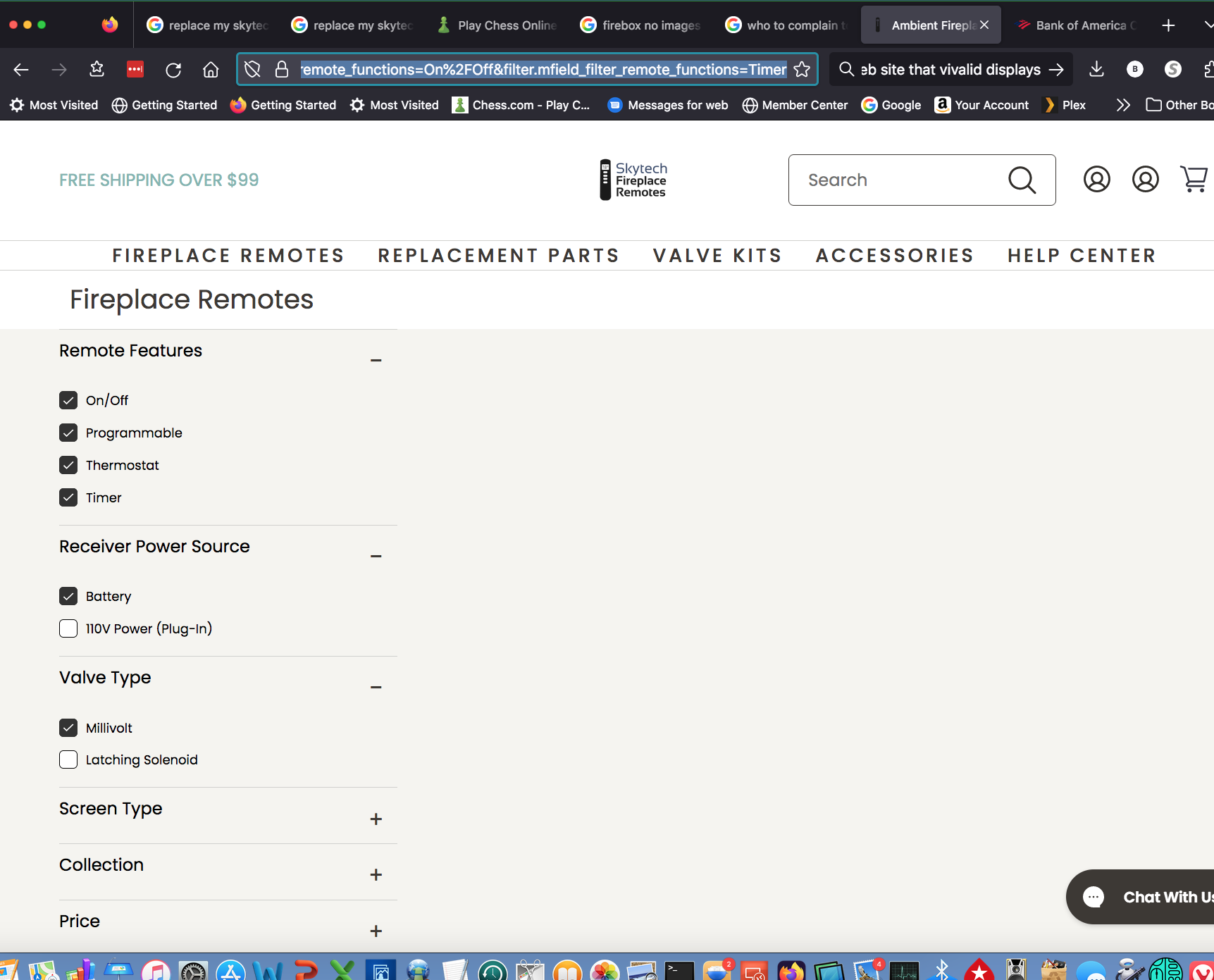
Task: Show more bookmarks with double chevron
Action: (1123, 105)
